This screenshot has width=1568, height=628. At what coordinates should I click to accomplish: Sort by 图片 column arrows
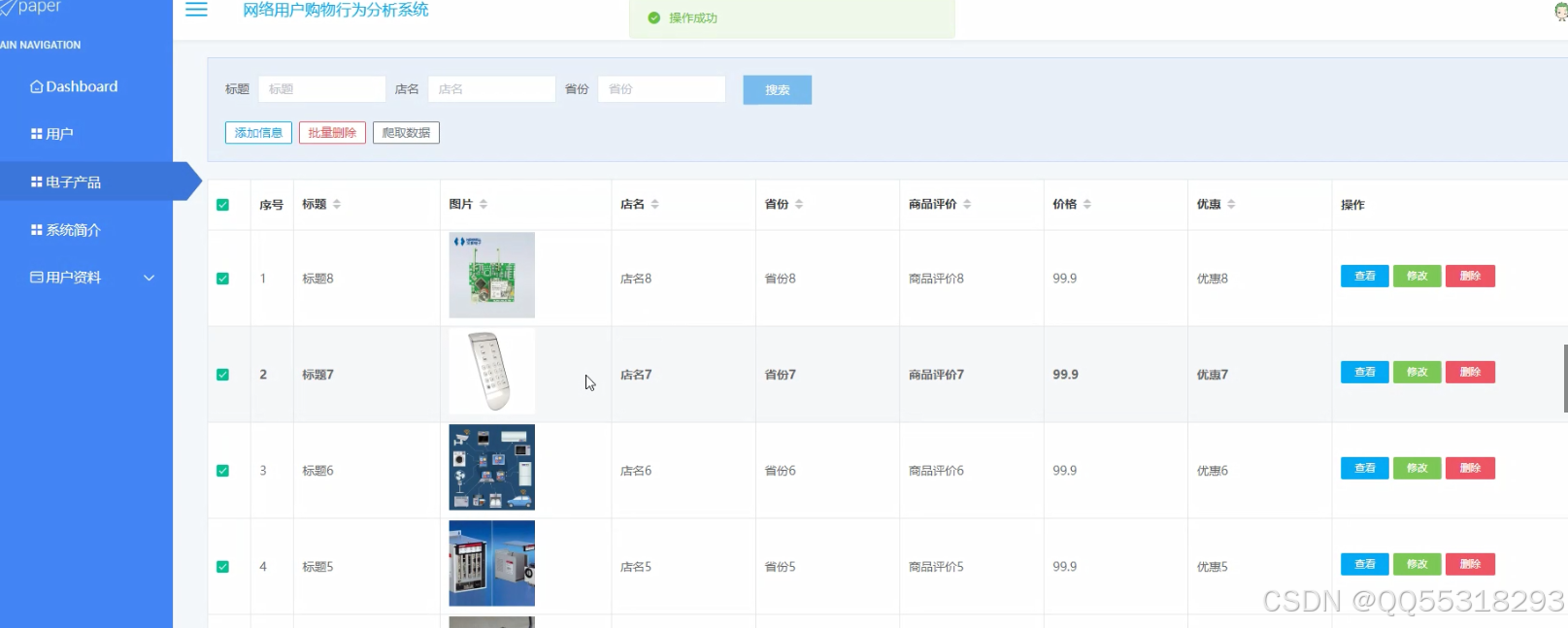(484, 204)
